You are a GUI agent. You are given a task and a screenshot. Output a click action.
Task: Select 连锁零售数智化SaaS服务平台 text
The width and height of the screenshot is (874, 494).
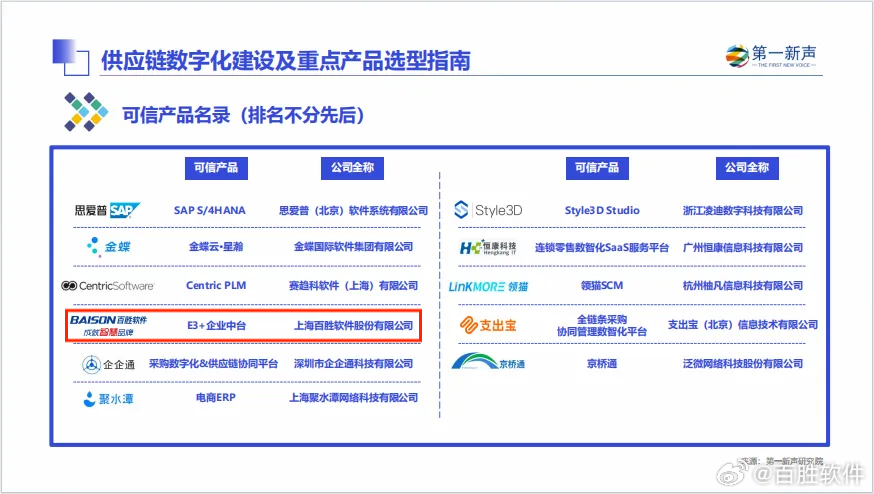(x=602, y=248)
